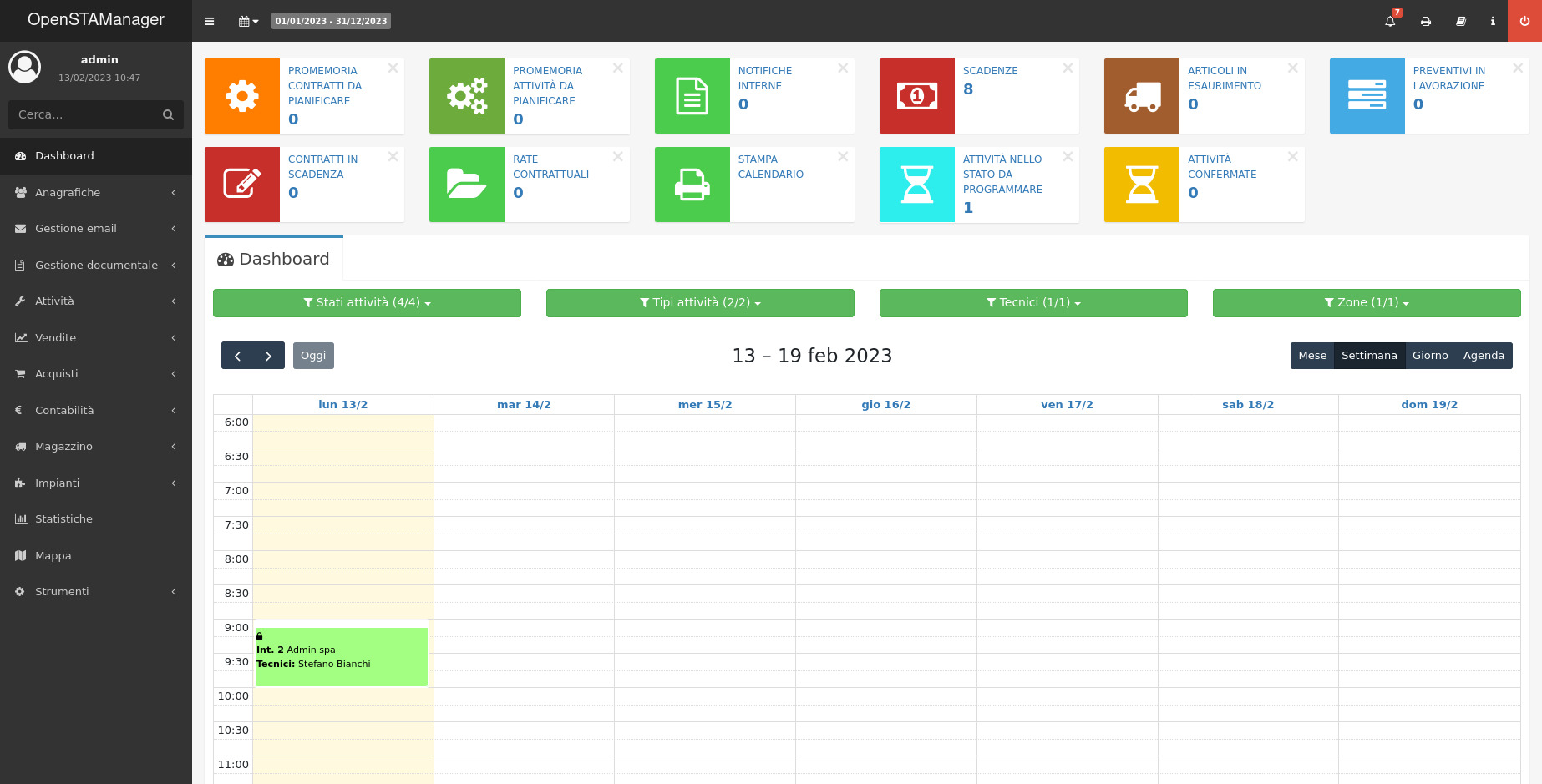Click the red power logout icon
1542x784 pixels.
1524,21
